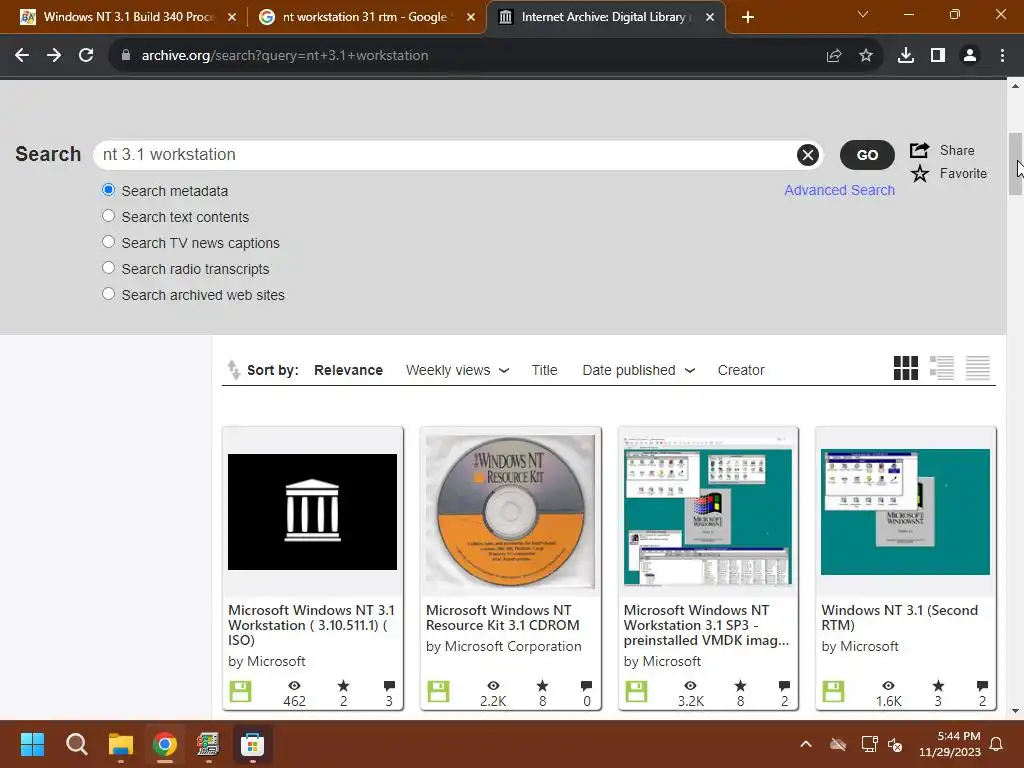Click the Favorite star icon

(x=920, y=174)
